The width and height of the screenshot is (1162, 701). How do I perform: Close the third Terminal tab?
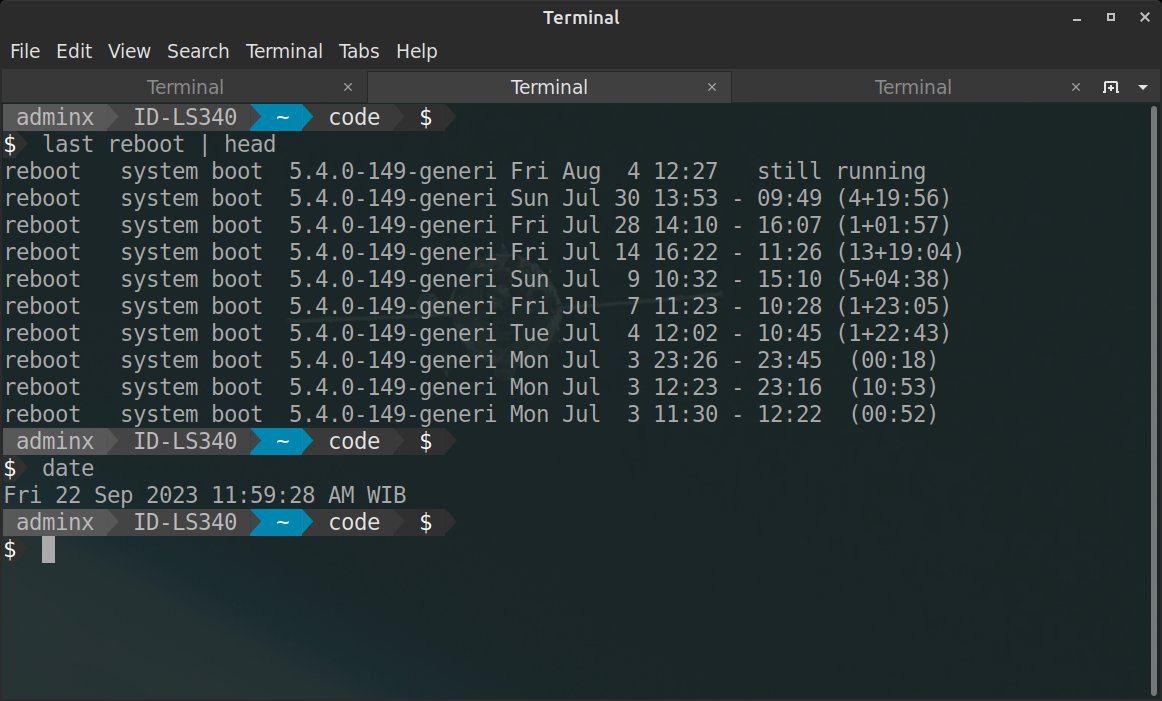(1075, 87)
